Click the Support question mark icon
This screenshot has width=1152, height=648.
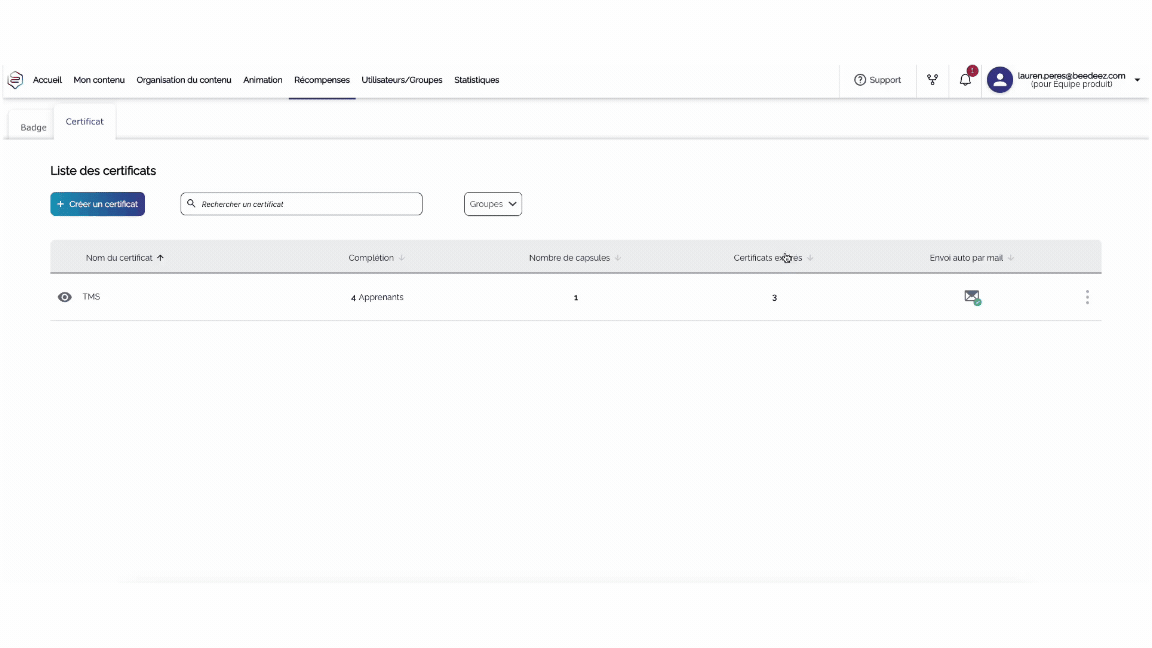click(860, 80)
